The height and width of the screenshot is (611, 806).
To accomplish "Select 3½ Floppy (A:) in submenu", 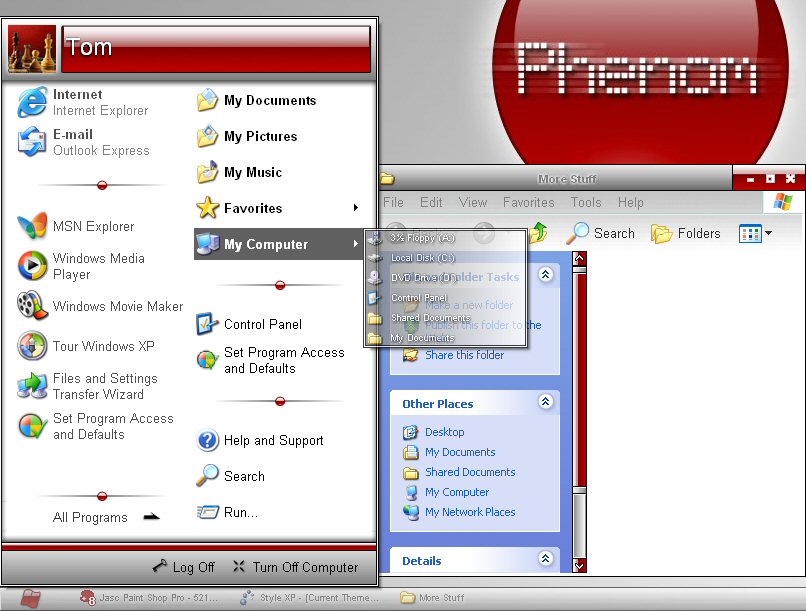I will click(445, 238).
